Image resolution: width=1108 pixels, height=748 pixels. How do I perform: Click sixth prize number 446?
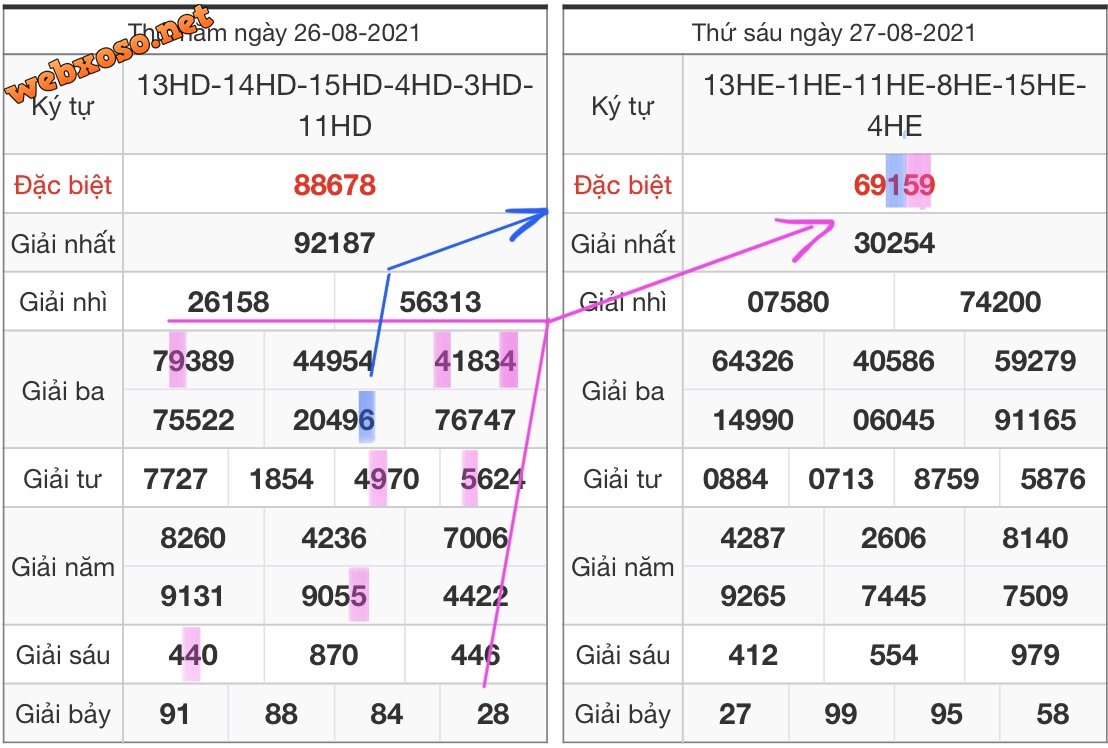click(476, 655)
